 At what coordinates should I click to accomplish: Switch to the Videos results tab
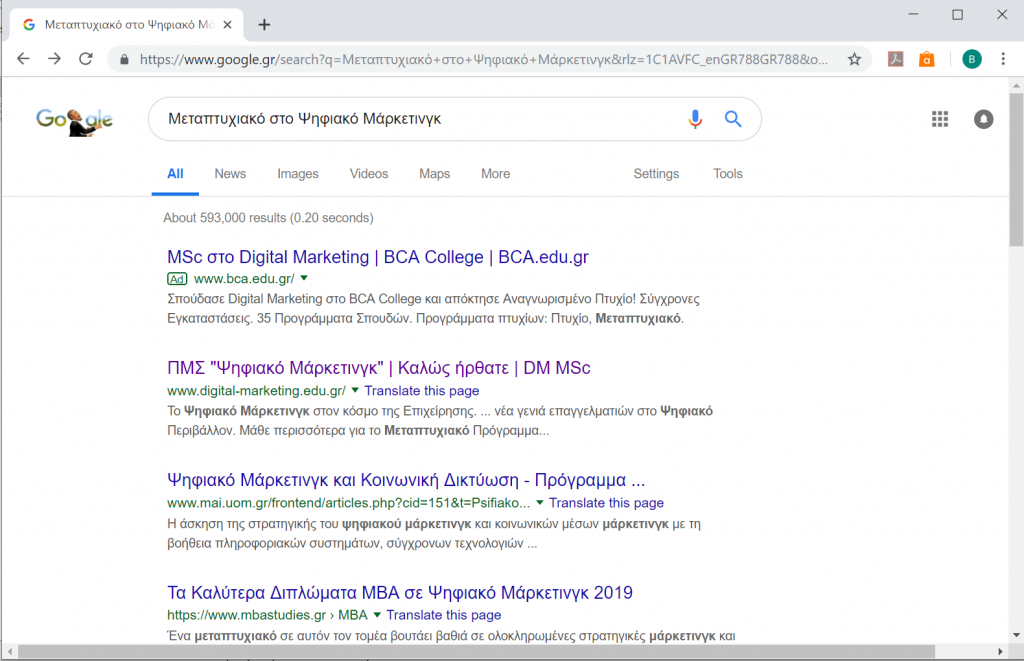369,174
